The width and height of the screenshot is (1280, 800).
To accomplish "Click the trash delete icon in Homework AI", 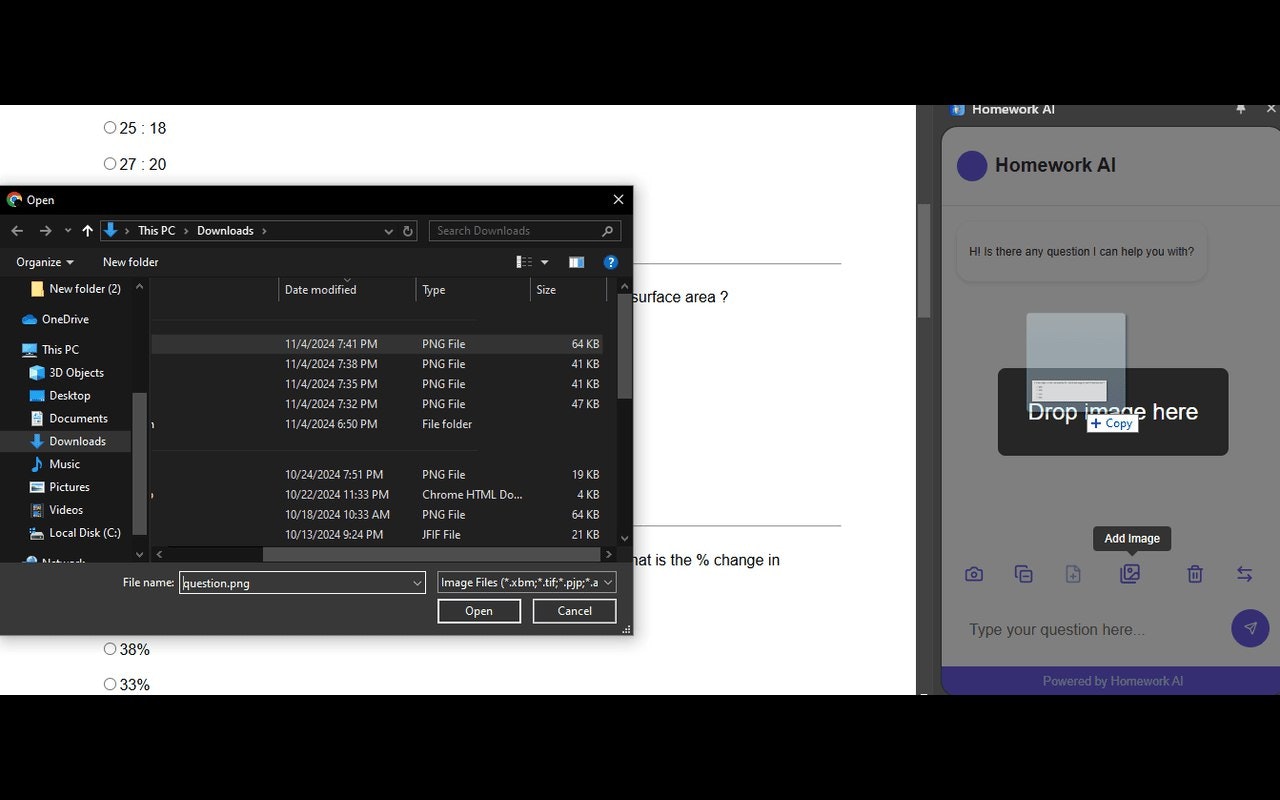I will pos(1195,574).
